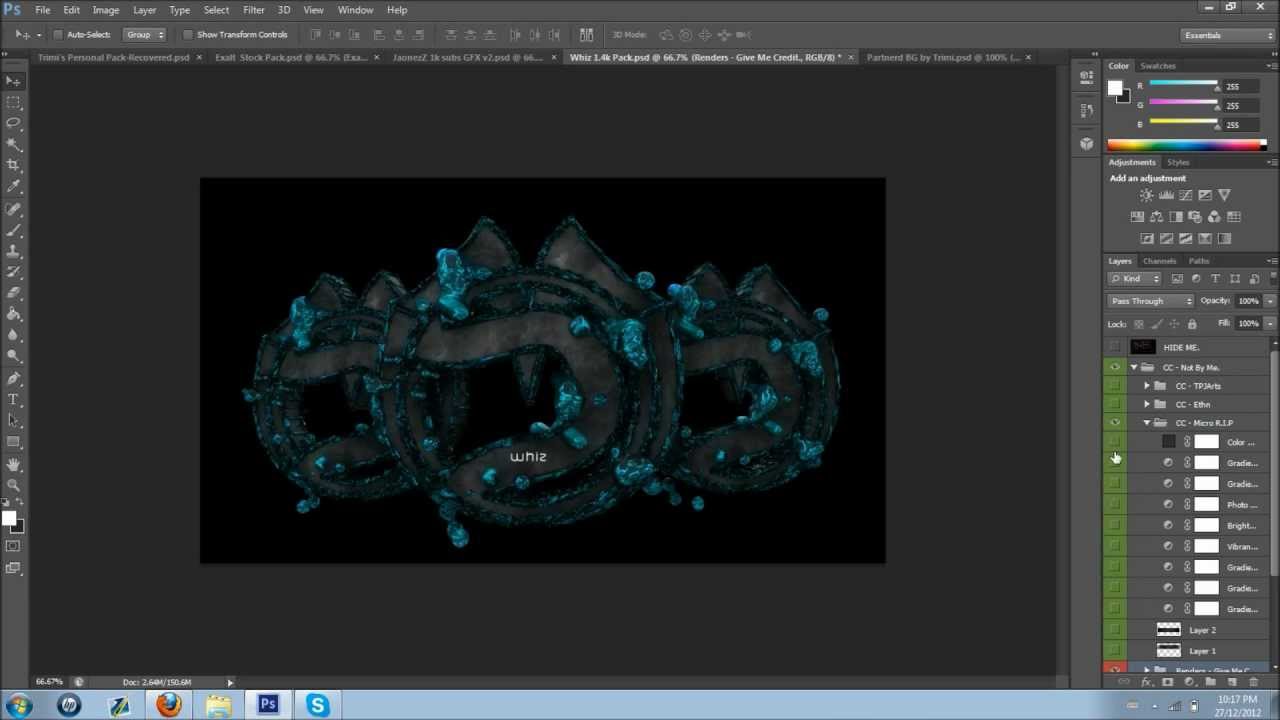This screenshot has height=720, width=1280.
Task: Add a Curves adjustment
Action: tap(1185, 195)
